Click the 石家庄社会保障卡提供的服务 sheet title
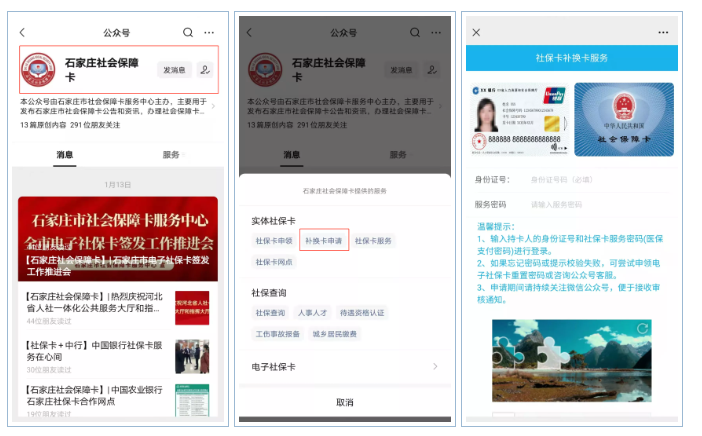This screenshot has height=436, width=702. tap(345, 191)
